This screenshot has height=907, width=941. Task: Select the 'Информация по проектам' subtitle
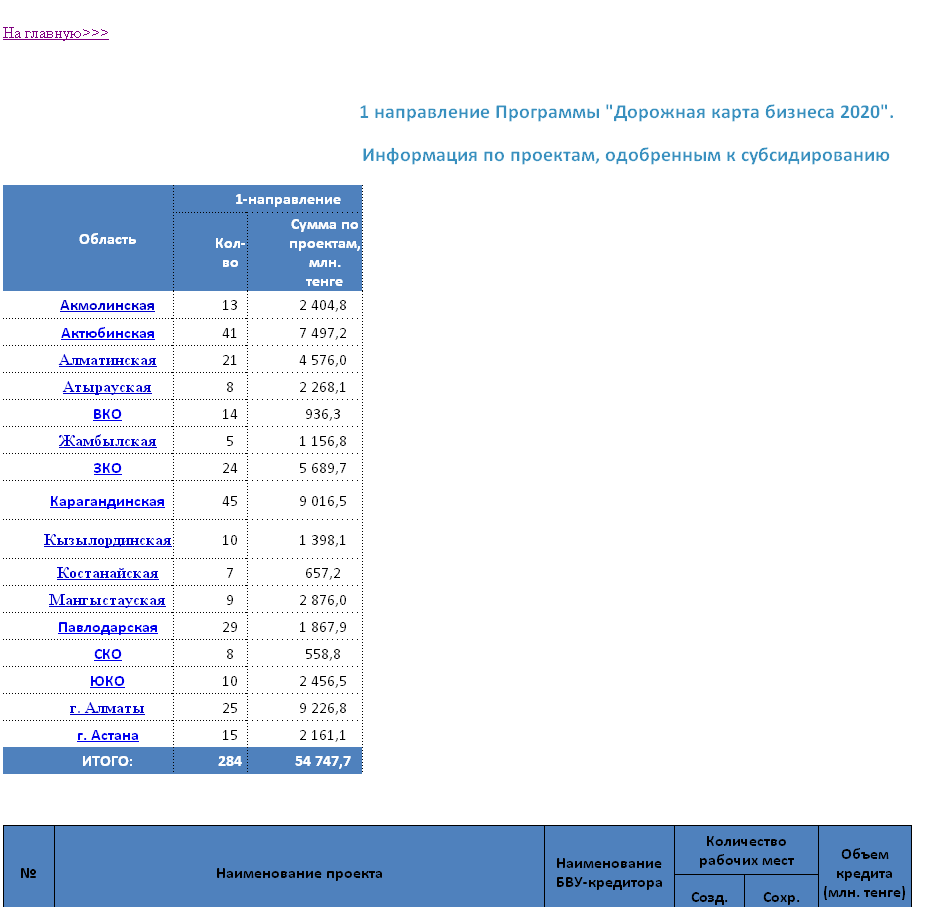[x=626, y=155]
